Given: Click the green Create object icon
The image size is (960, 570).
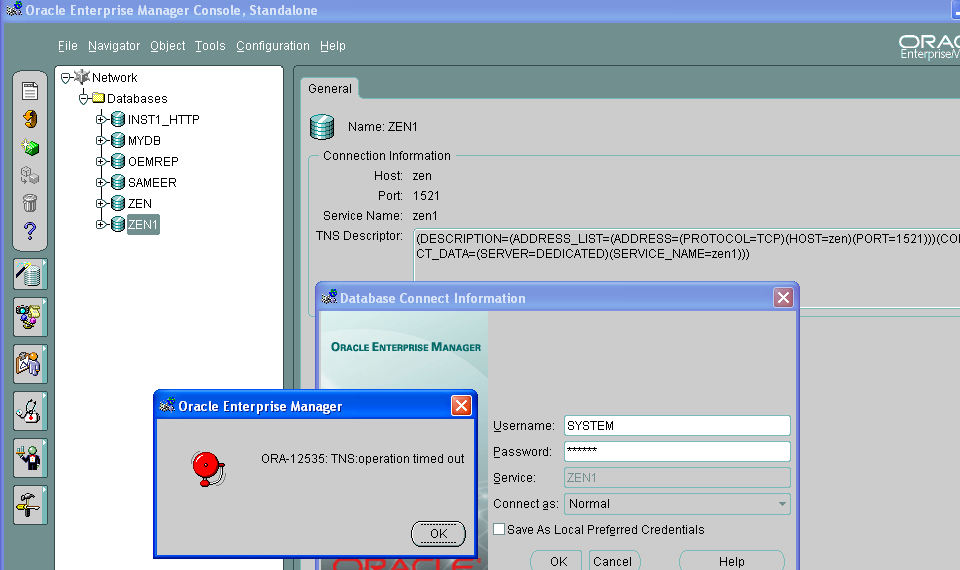Looking at the screenshot, I should 30,147.
